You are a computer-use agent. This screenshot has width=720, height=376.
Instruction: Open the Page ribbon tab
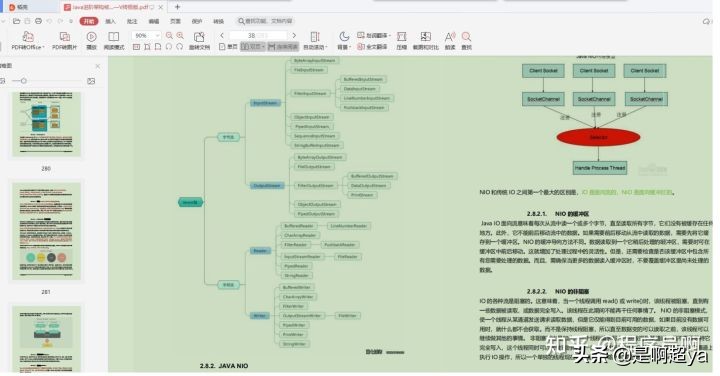[175, 21]
